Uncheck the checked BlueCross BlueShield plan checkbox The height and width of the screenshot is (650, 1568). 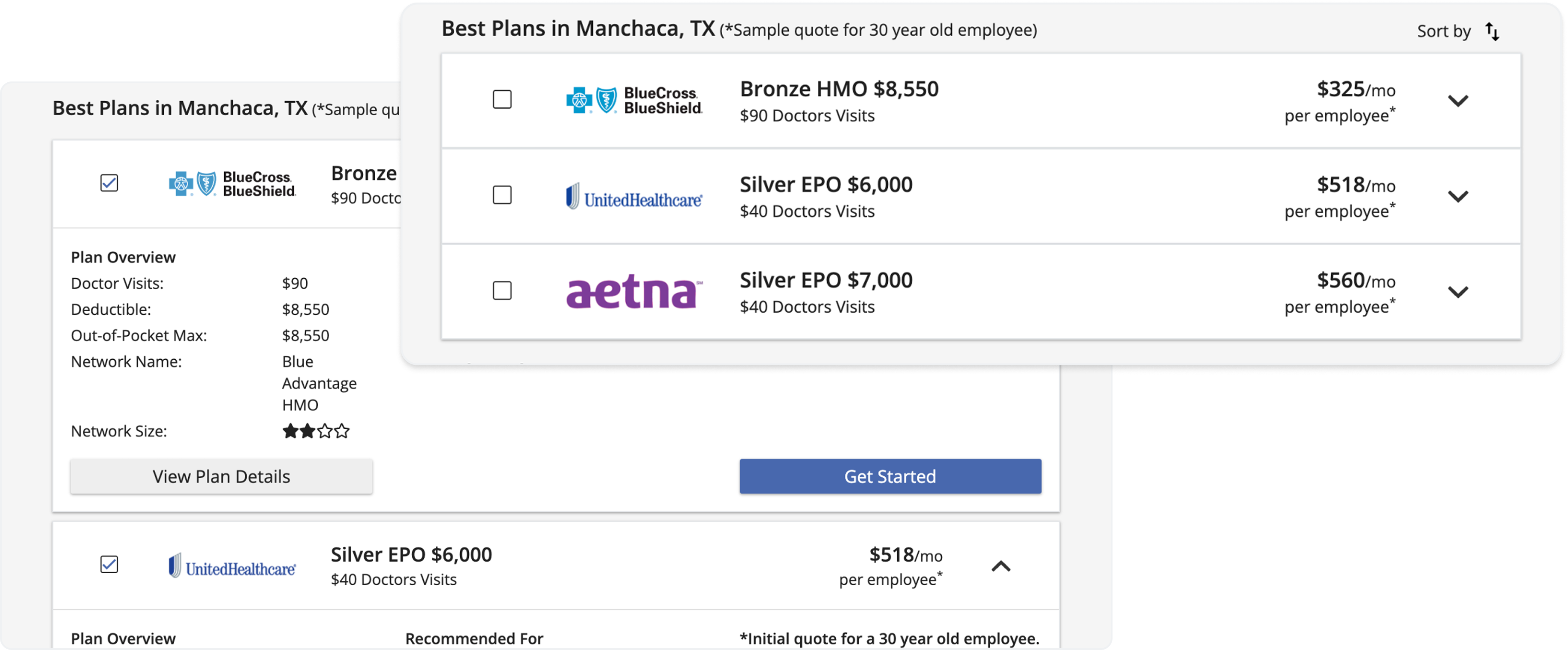[109, 183]
